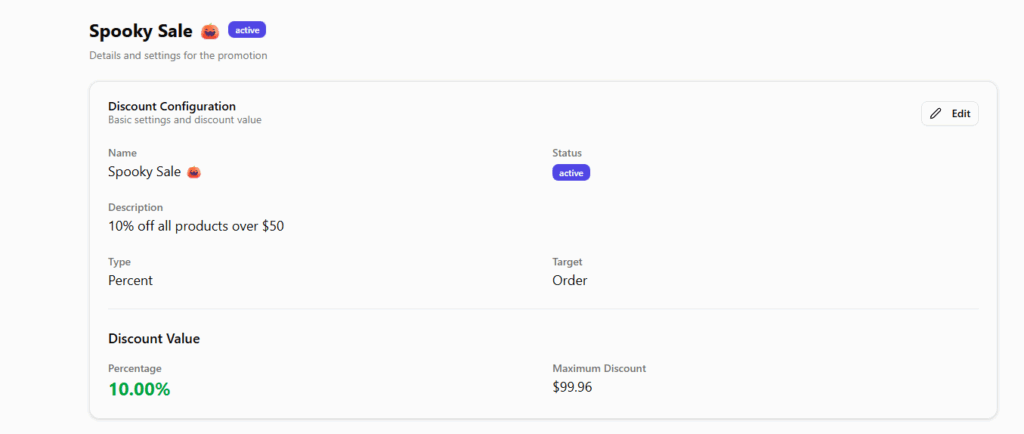Click the Spooky Sale name value
Image resolution: width=1024 pixels, height=434 pixels.
(144, 171)
